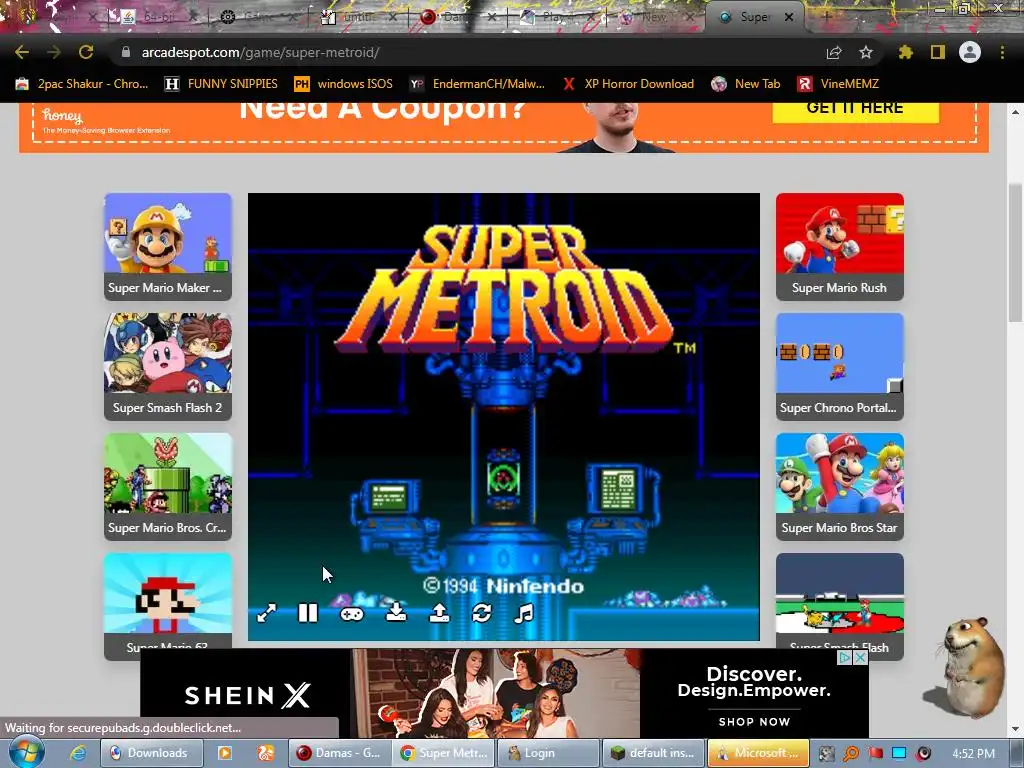1024x768 pixels.
Task: Open a new browser tab with plus
Action: coord(826,18)
